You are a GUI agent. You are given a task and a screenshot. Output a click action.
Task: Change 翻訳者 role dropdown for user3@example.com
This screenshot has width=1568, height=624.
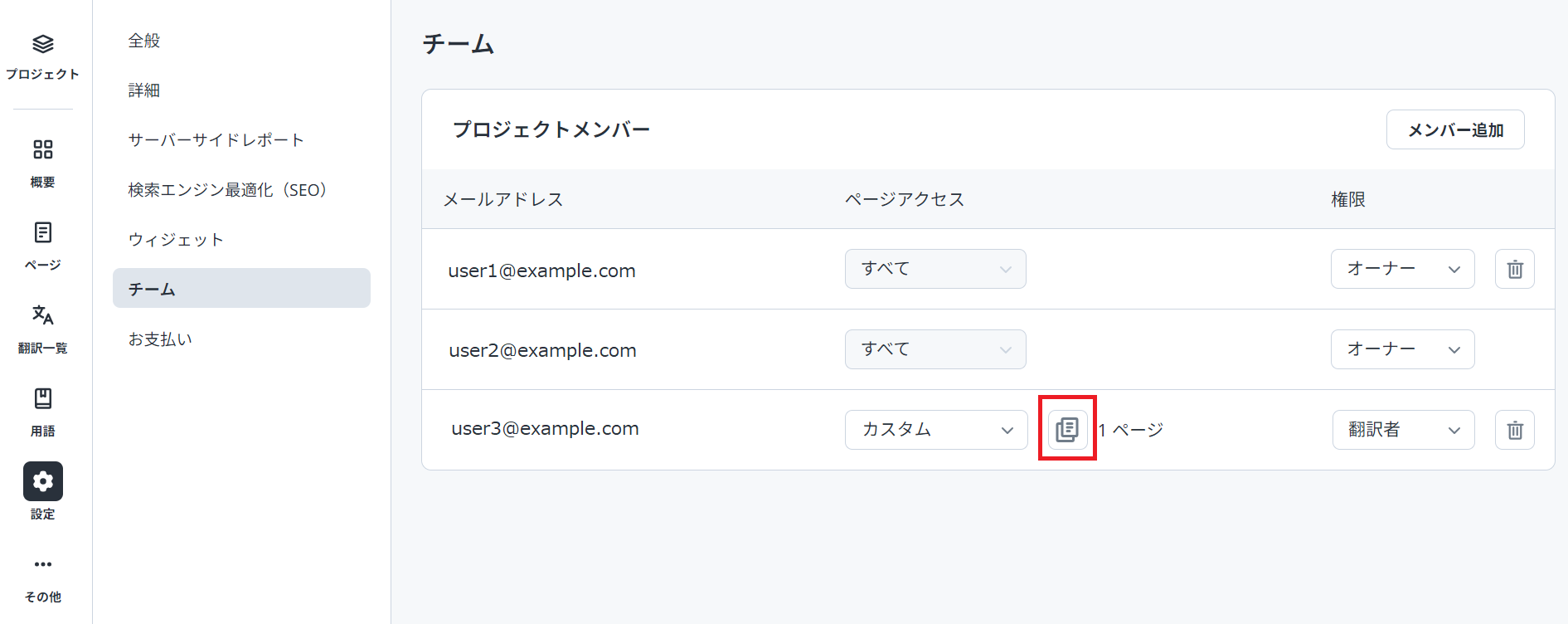(x=1404, y=430)
